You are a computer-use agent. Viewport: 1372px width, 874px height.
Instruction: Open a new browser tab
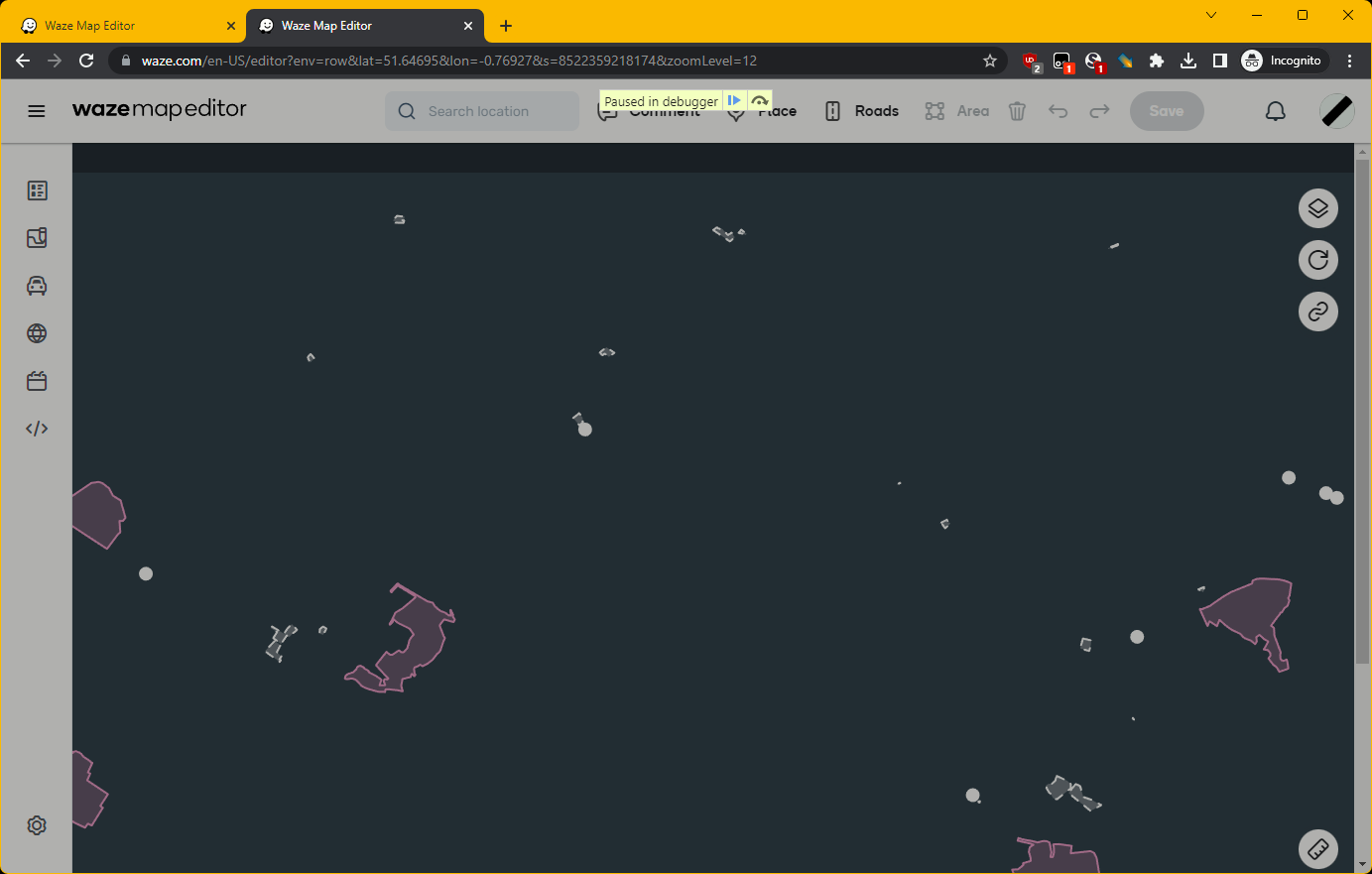click(506, 26)
